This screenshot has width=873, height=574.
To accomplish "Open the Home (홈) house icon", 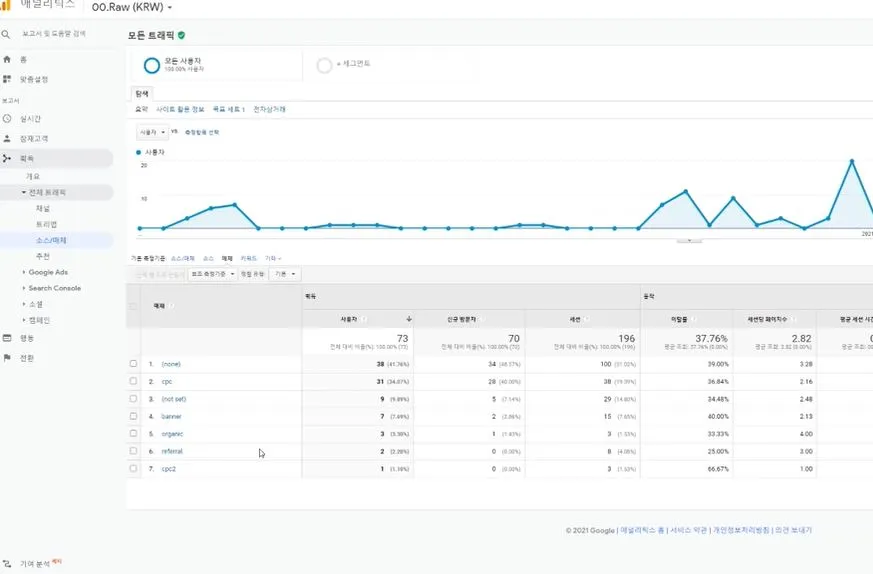I will tap(7, 59).
